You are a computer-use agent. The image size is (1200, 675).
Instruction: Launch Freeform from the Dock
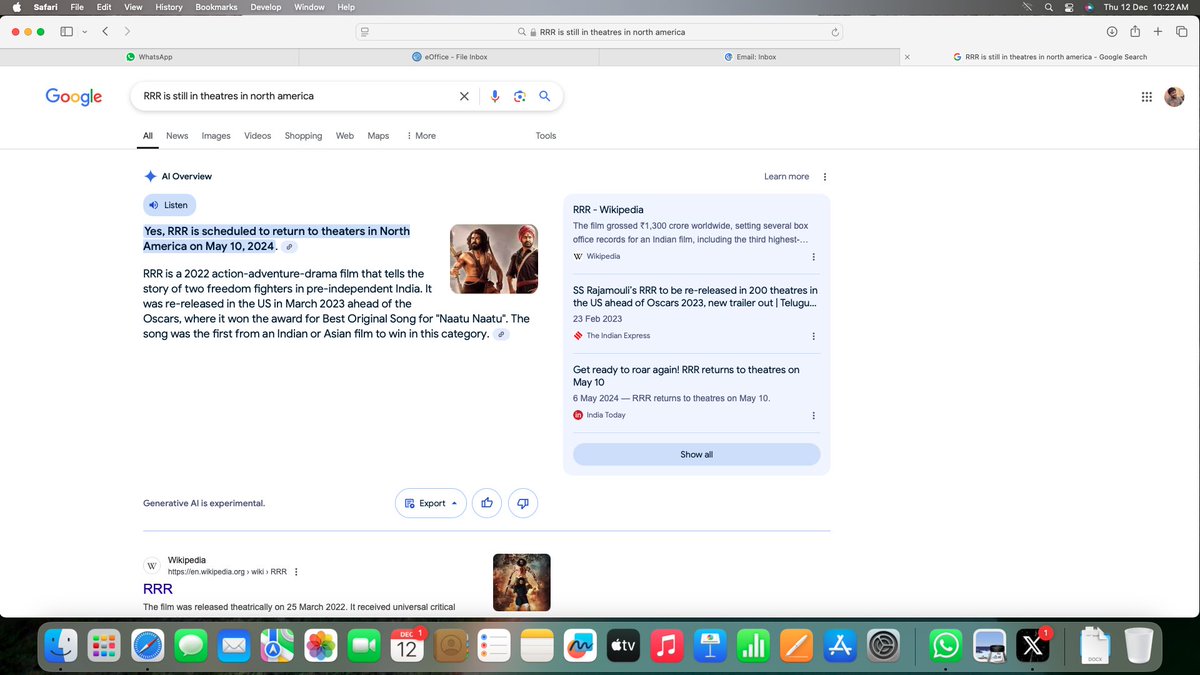coord(581,647)
